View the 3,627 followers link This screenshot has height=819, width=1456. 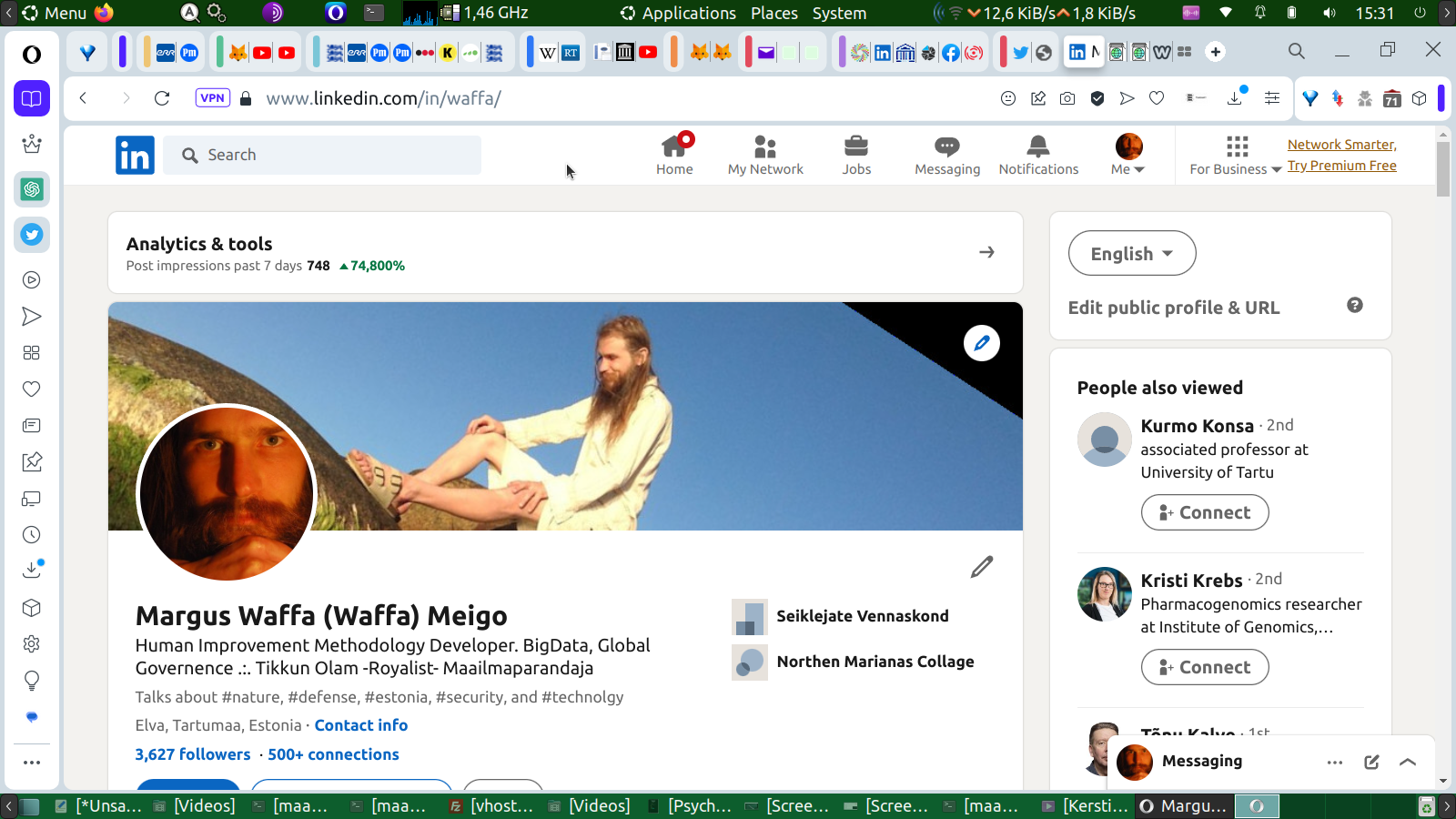tap(193, 754)
